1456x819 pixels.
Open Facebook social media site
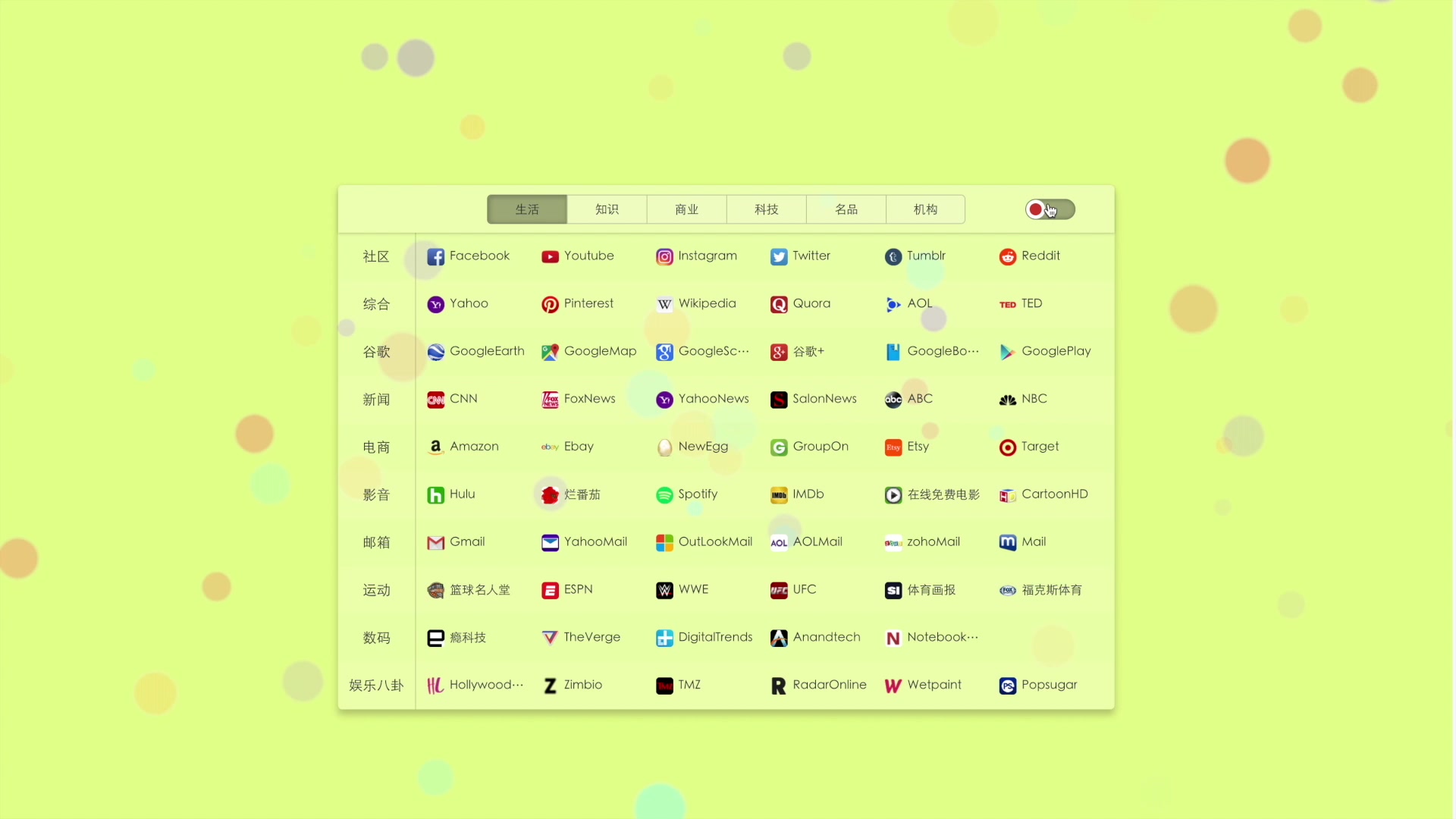pos(467,256)
